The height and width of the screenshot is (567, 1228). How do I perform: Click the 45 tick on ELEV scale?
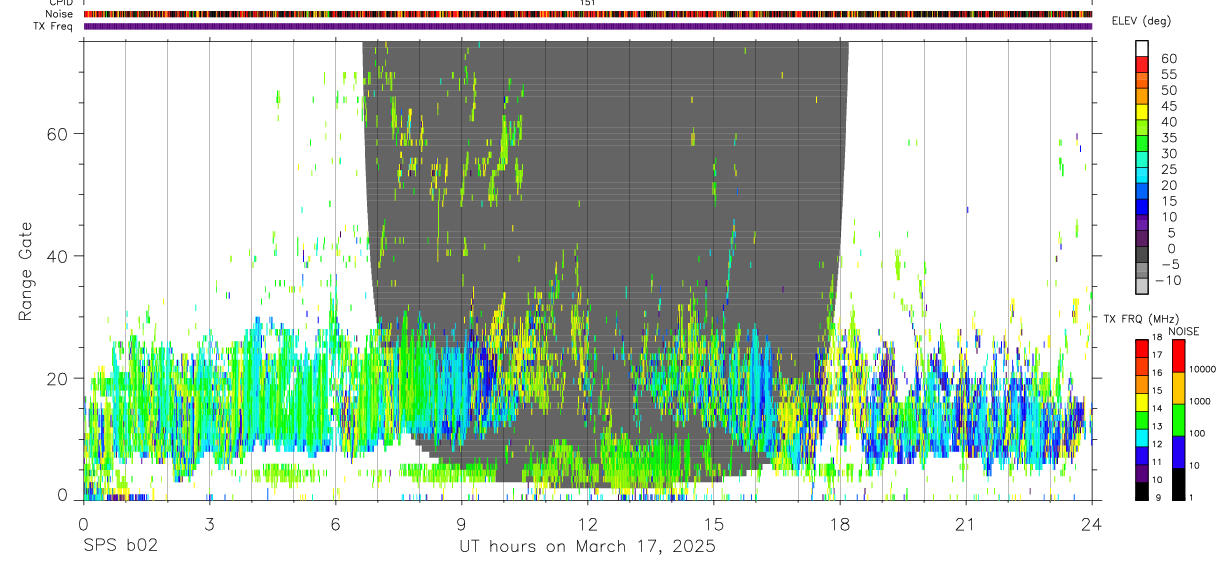[x=1168, y=106]
